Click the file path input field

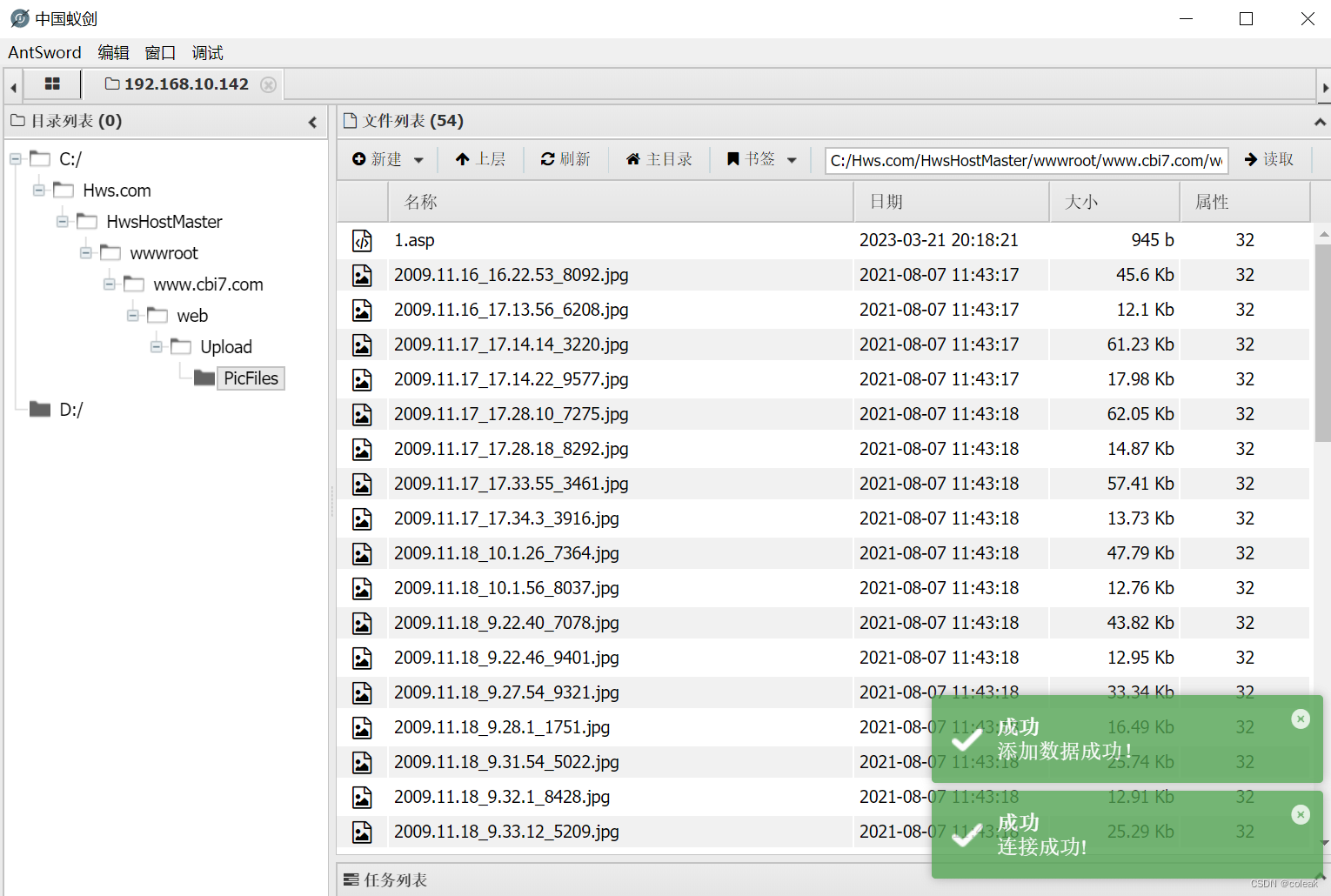pos(1025,160)
